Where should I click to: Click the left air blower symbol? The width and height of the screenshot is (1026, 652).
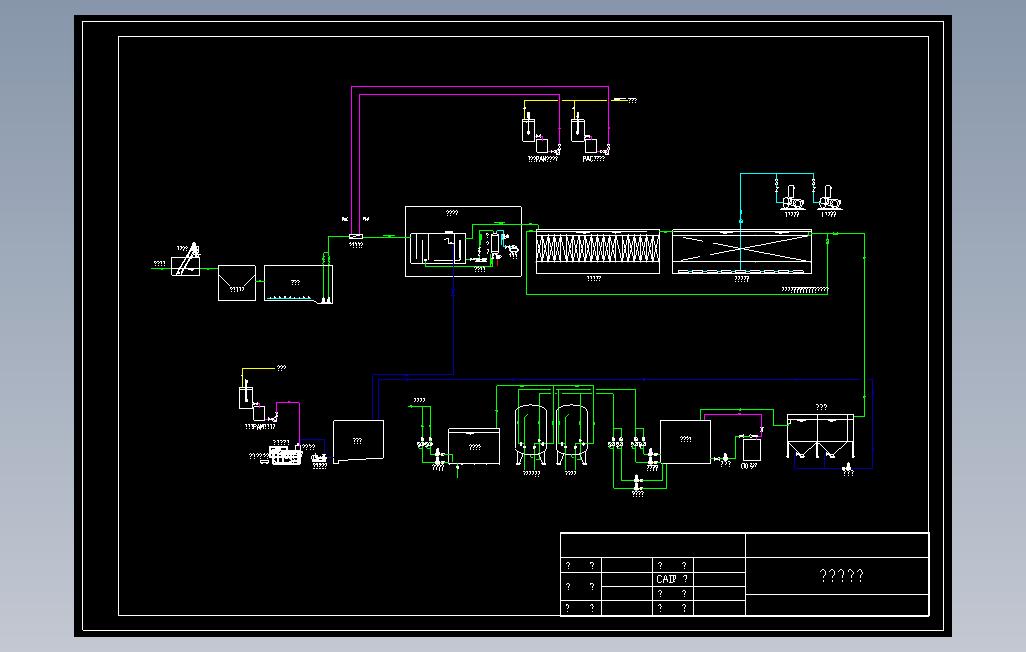point(792,198)
